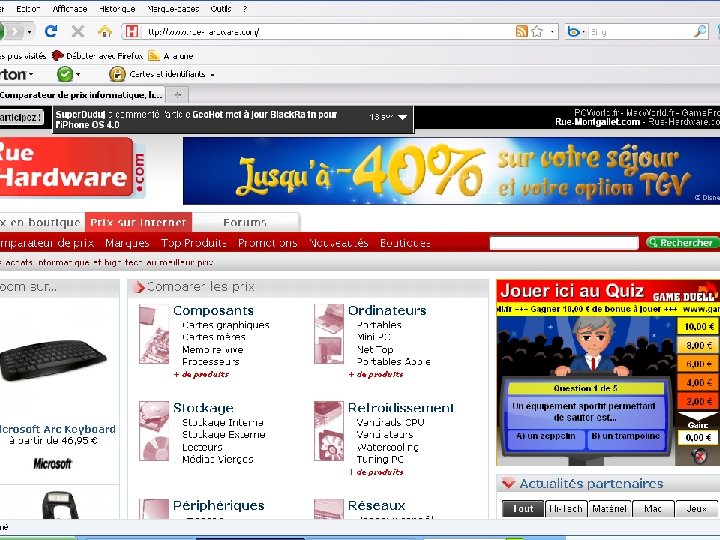Open the Affichage menu

click(x=70, y=9)
